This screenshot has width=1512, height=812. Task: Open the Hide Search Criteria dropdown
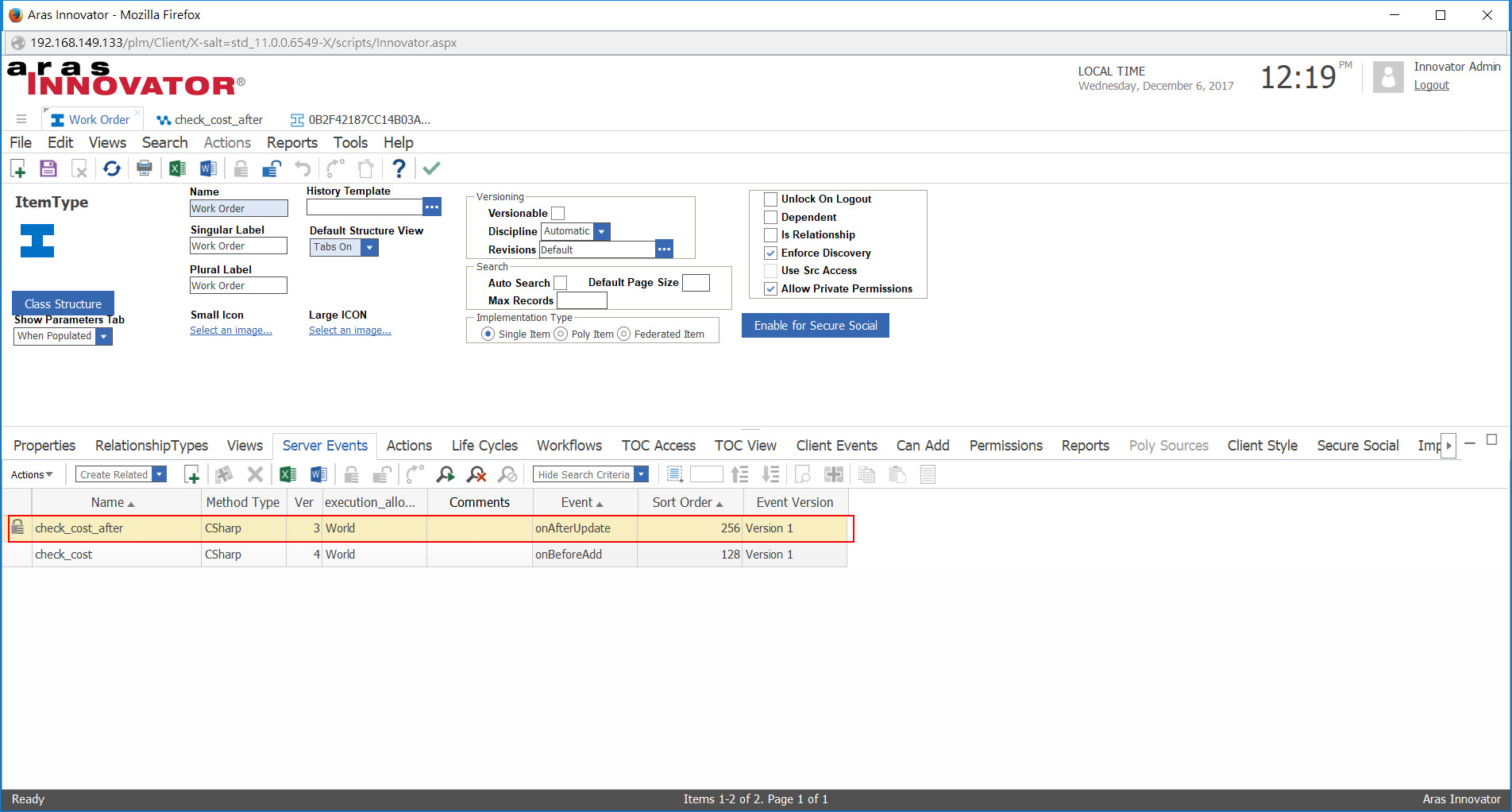pyautogui.click(x=641, y=474)
